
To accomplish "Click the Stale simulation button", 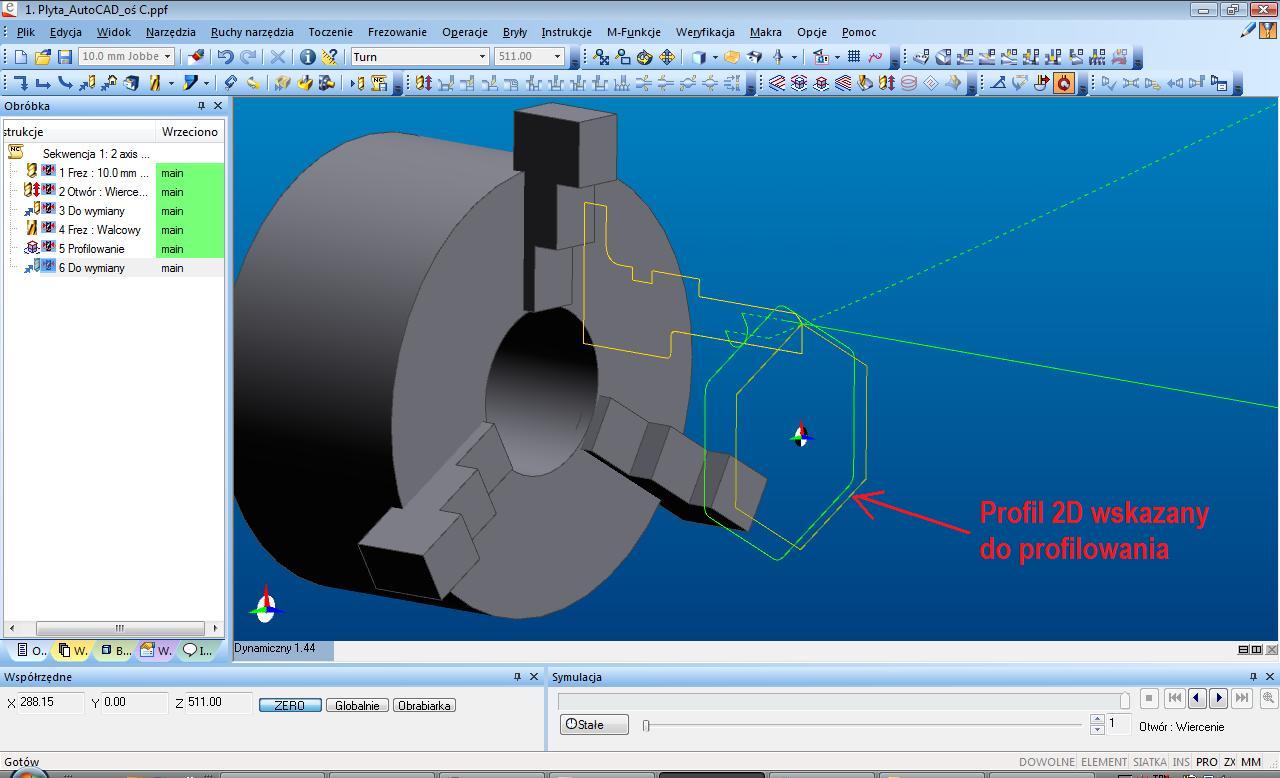I will point(594,724).
